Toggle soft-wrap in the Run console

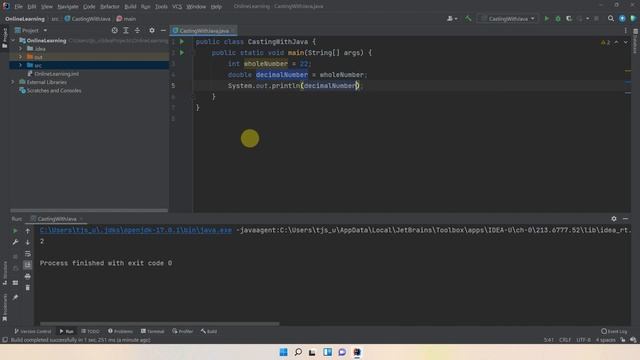point(28,253)
